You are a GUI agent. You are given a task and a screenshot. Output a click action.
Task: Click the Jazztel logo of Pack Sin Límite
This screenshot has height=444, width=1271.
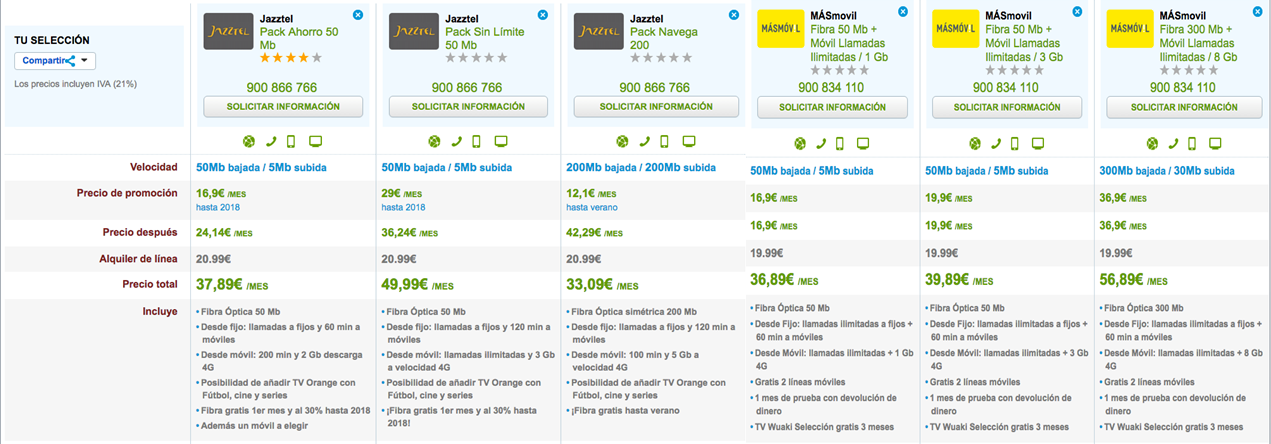(x=414, y=31)
